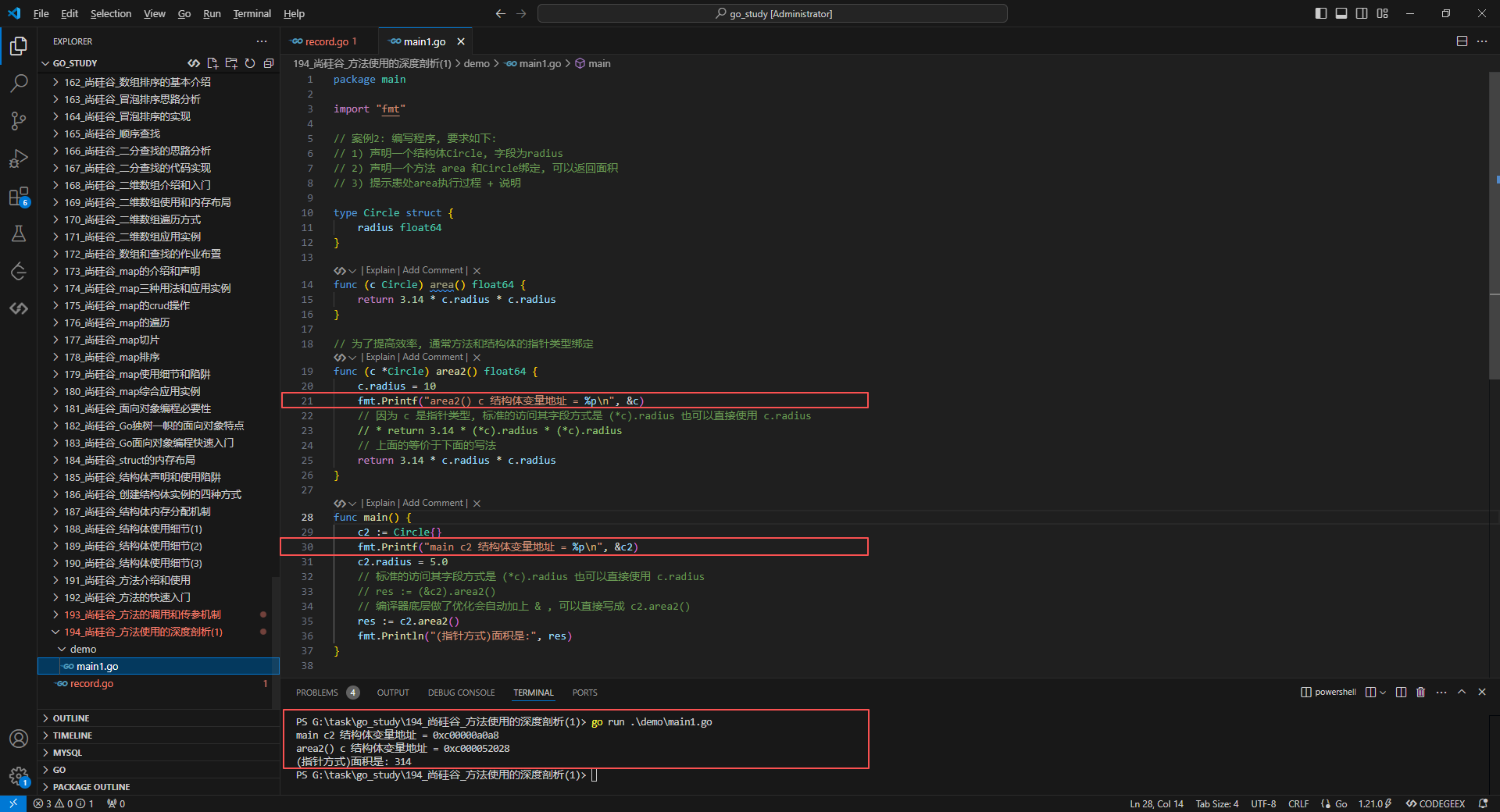This screenshot has width=1500, height=812.
Task: Refresh the Explorer file tree
Action: tap(250, 63)
